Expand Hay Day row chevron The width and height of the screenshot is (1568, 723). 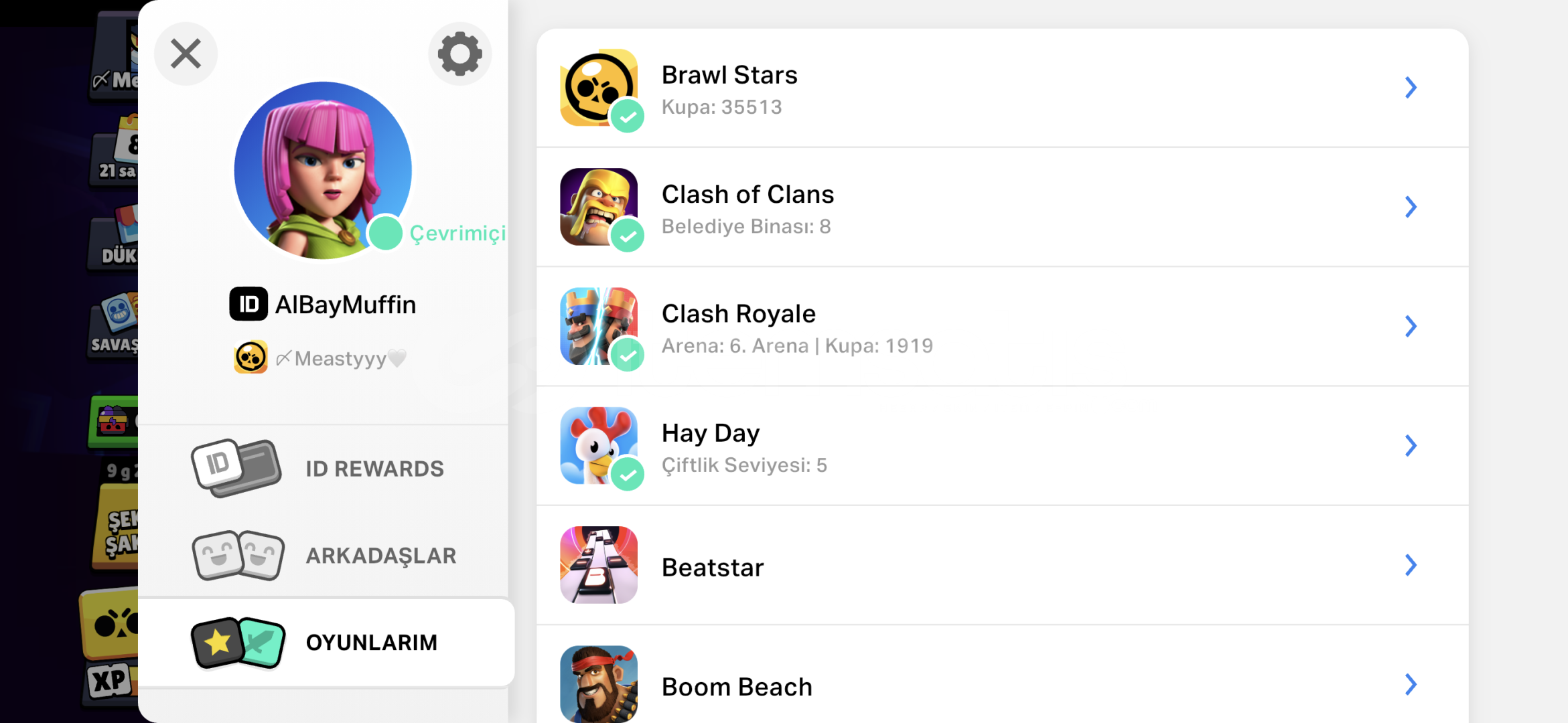pyautogui.click(x=1411, y=445)
